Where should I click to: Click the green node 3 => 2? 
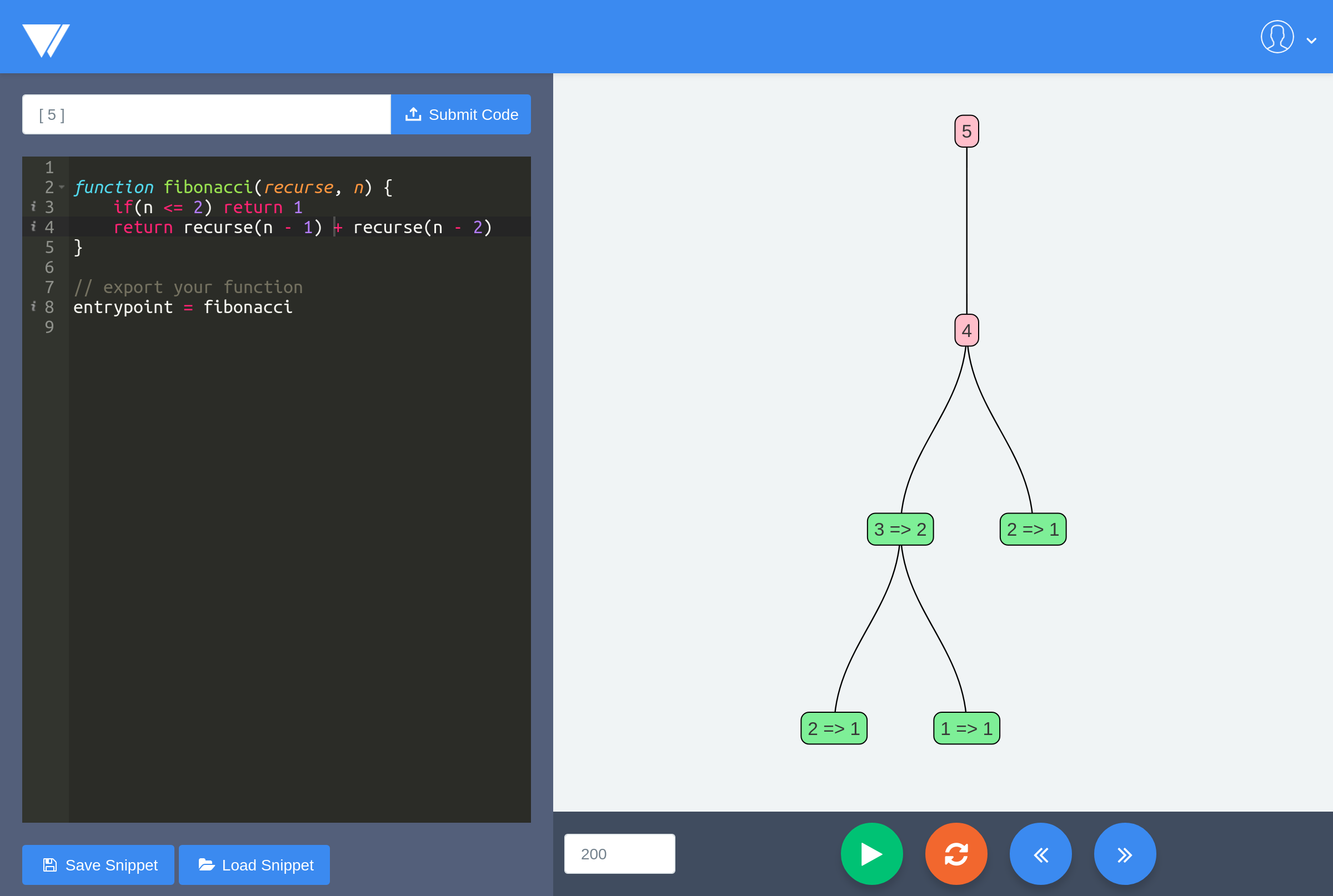[x=900, y=529]
